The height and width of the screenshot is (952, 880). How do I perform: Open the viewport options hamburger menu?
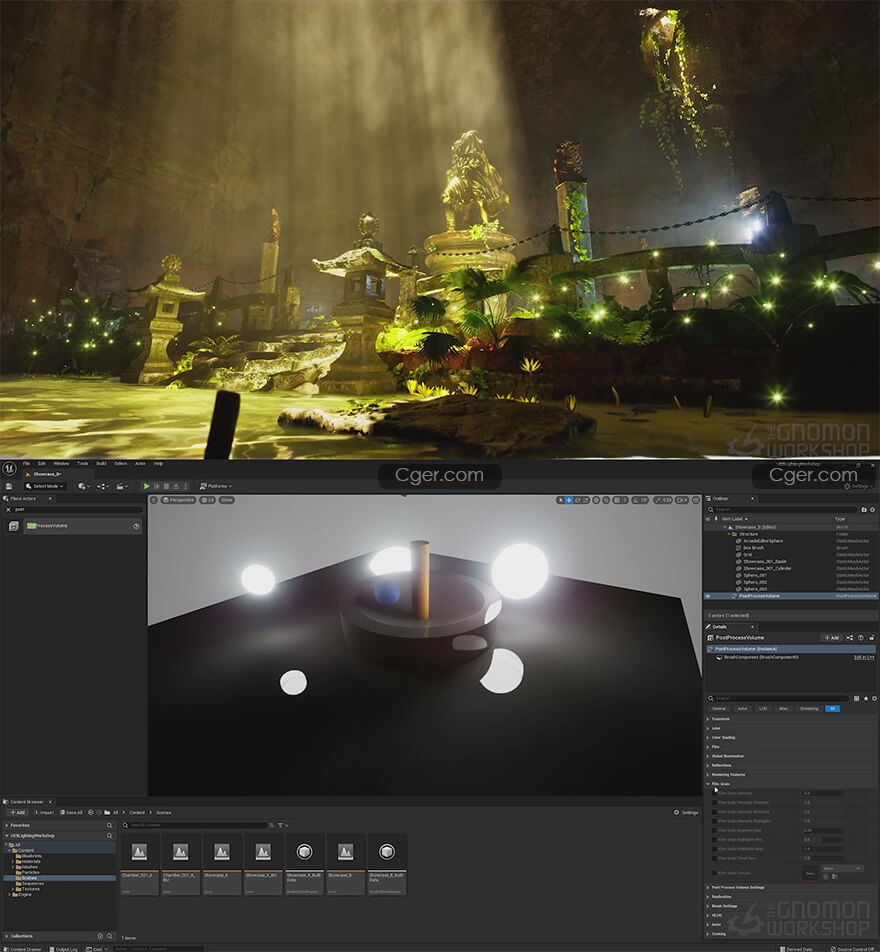[x=154, y=500]
